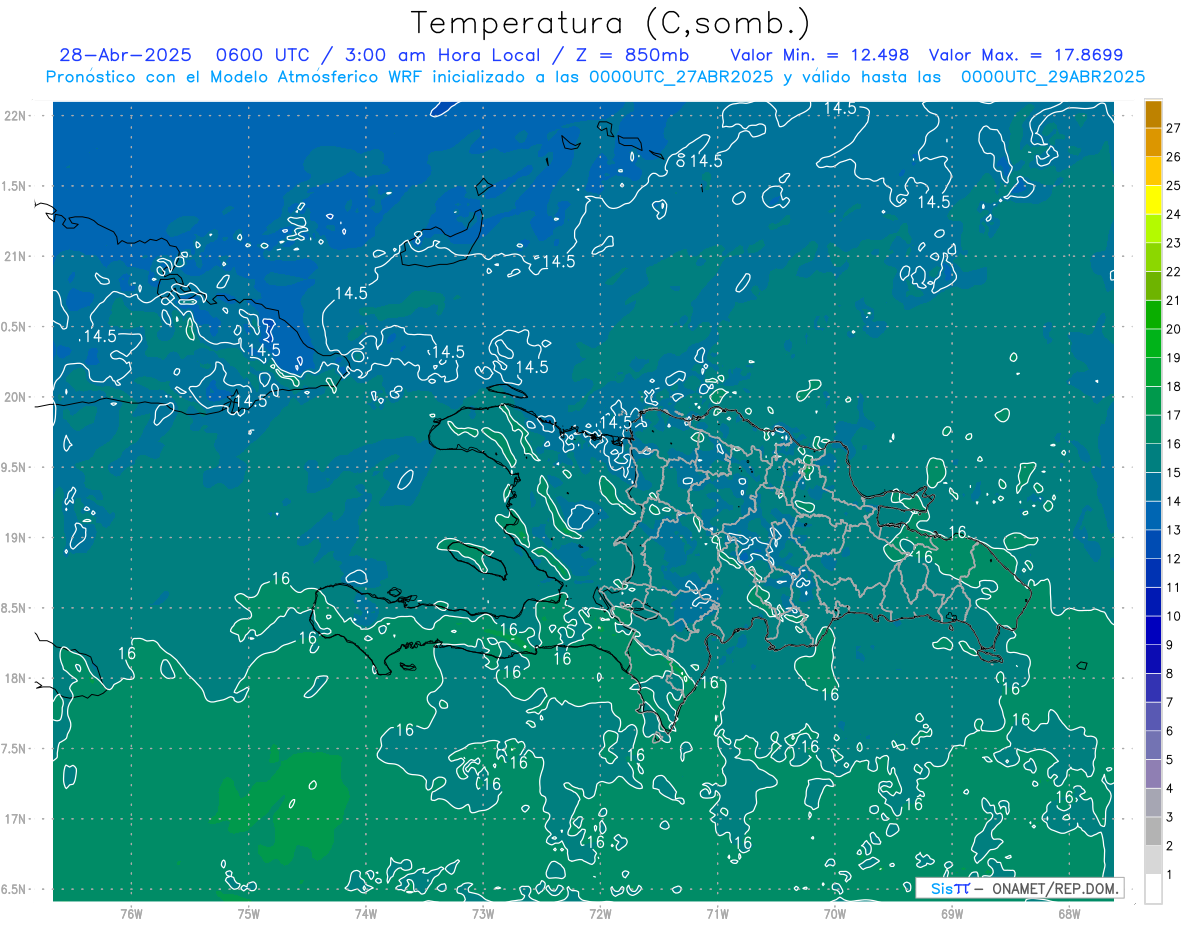The image size is (1200, 927).
Task: Click the number 27 on the color scale
Action: coord(1173,128)
